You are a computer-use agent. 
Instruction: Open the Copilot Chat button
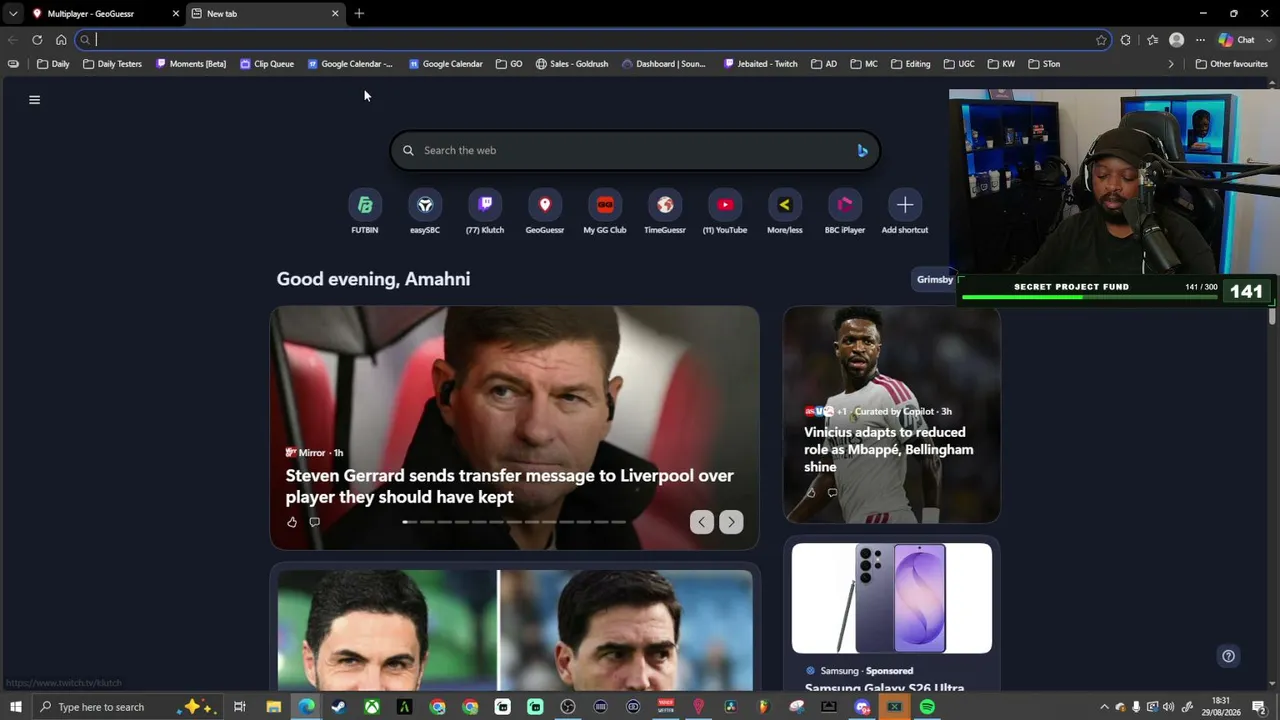point(1237,40)
